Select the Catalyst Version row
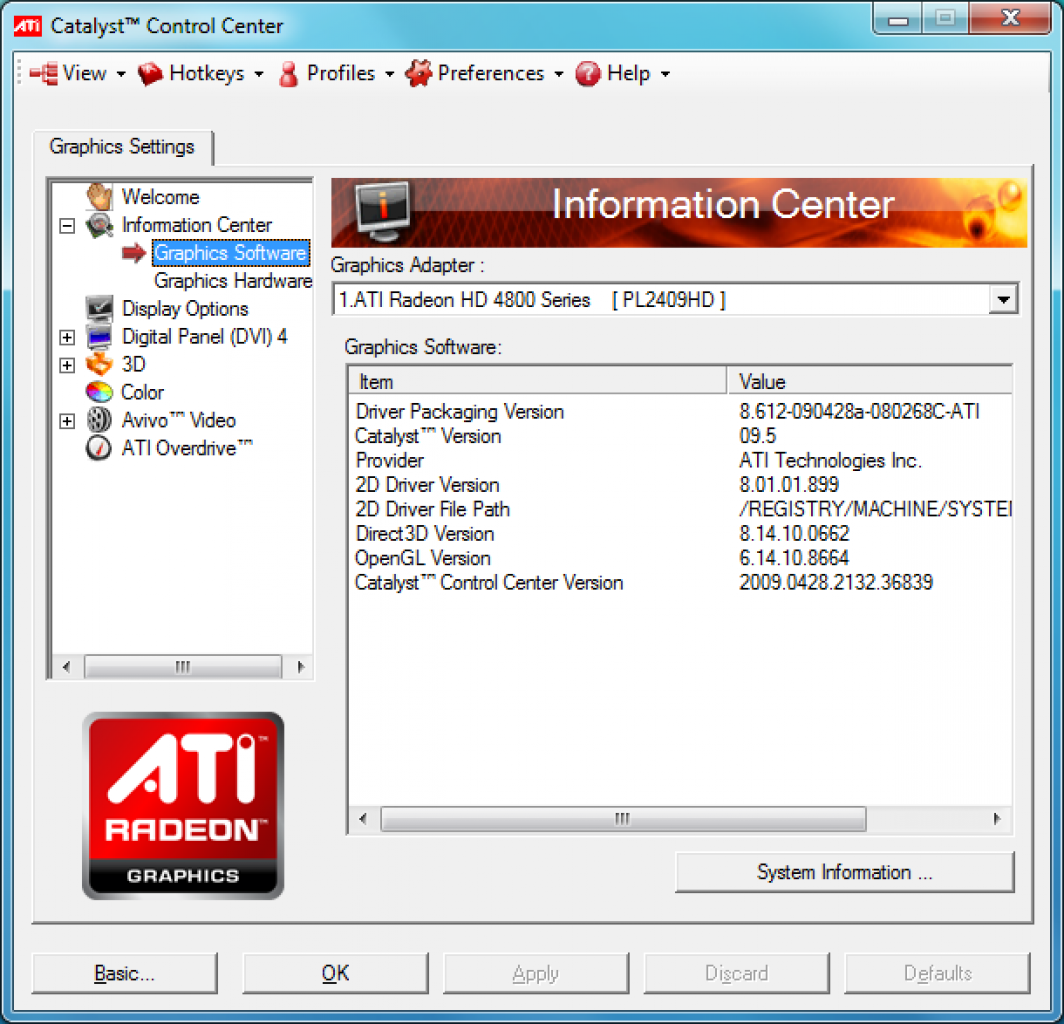 (681, 436)
